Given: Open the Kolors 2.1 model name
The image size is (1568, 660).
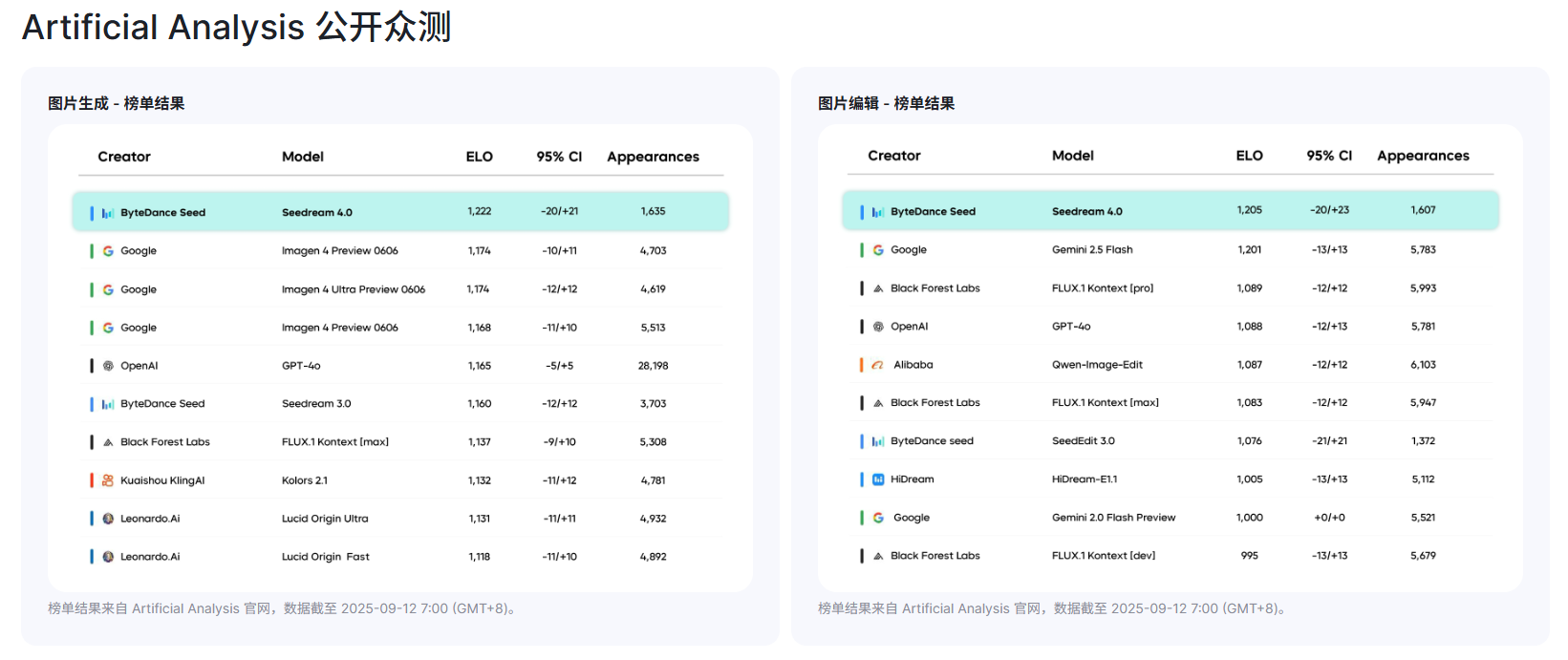Looking at the screenshot, I should (304, 480).
